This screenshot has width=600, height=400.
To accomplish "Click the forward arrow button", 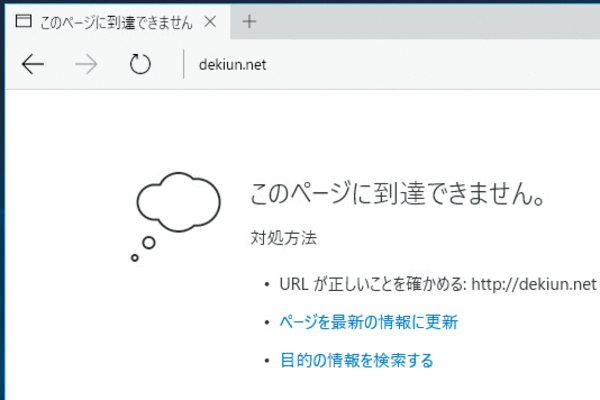I will [86, 64].
